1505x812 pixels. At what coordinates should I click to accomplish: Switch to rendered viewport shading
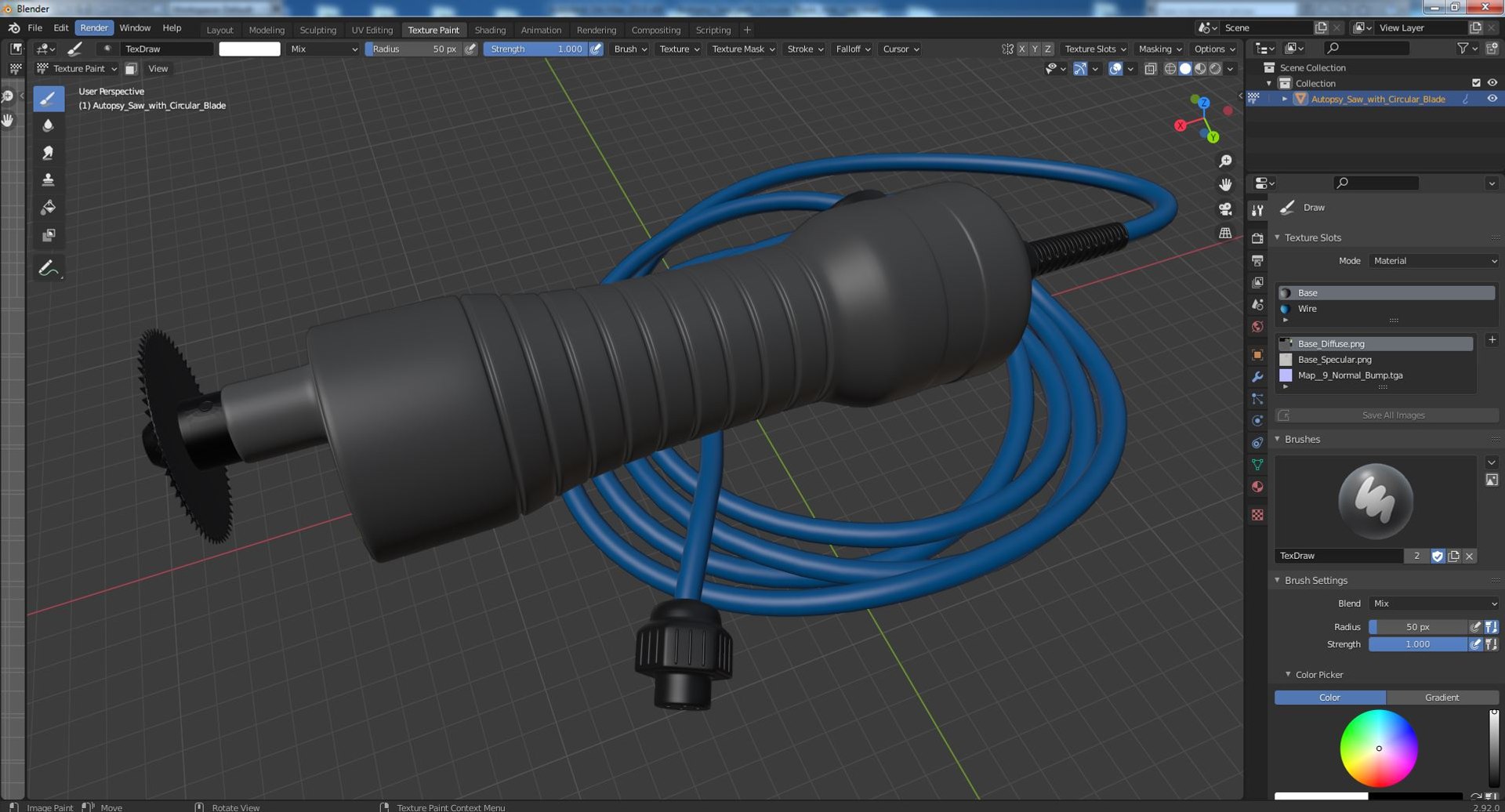pyautogui.click(x=1215, y=69)
